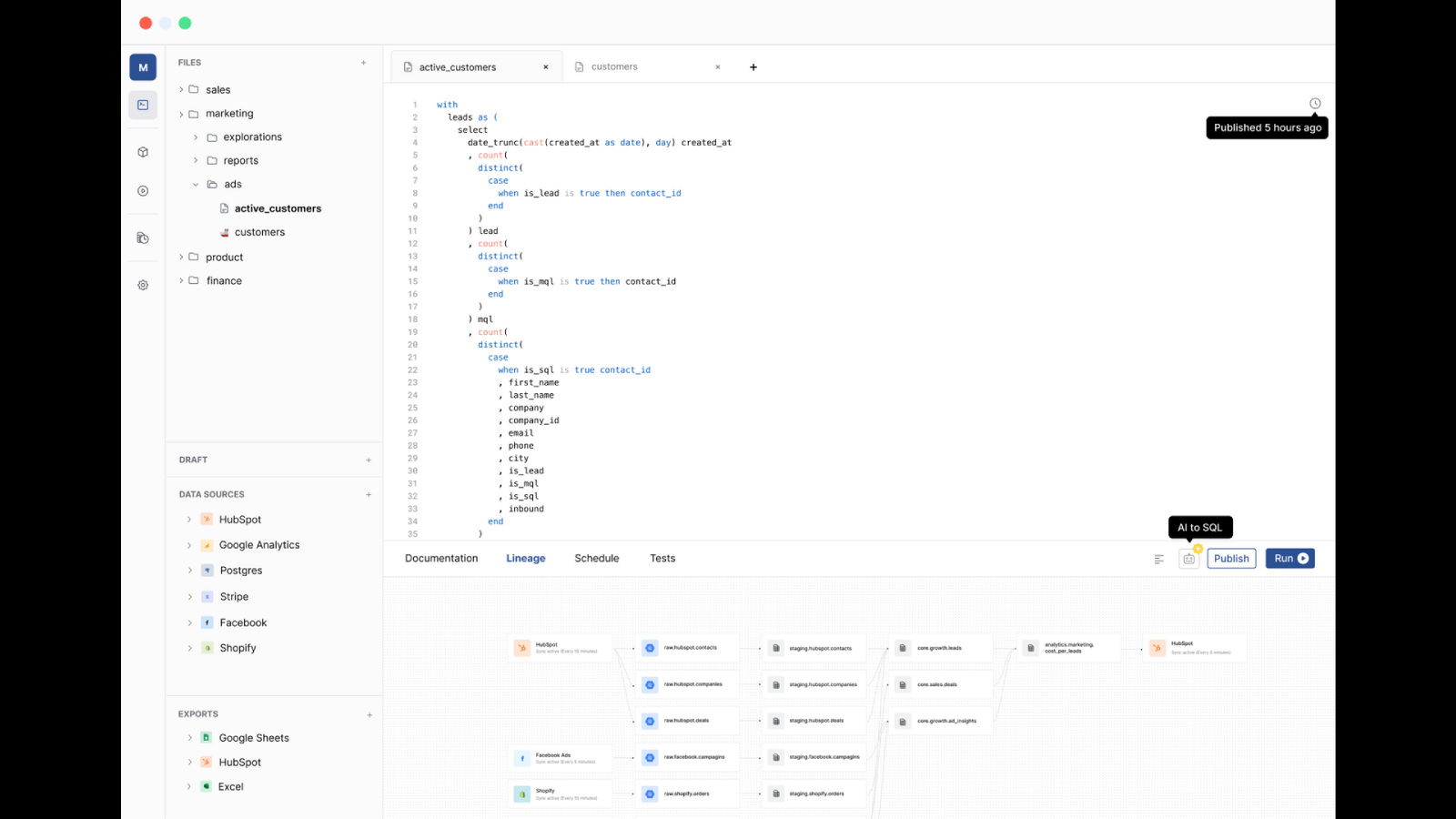The width and height of the screenshot is (1456, 819).
Task: Click the Publish button
Action: (1231, 559)
